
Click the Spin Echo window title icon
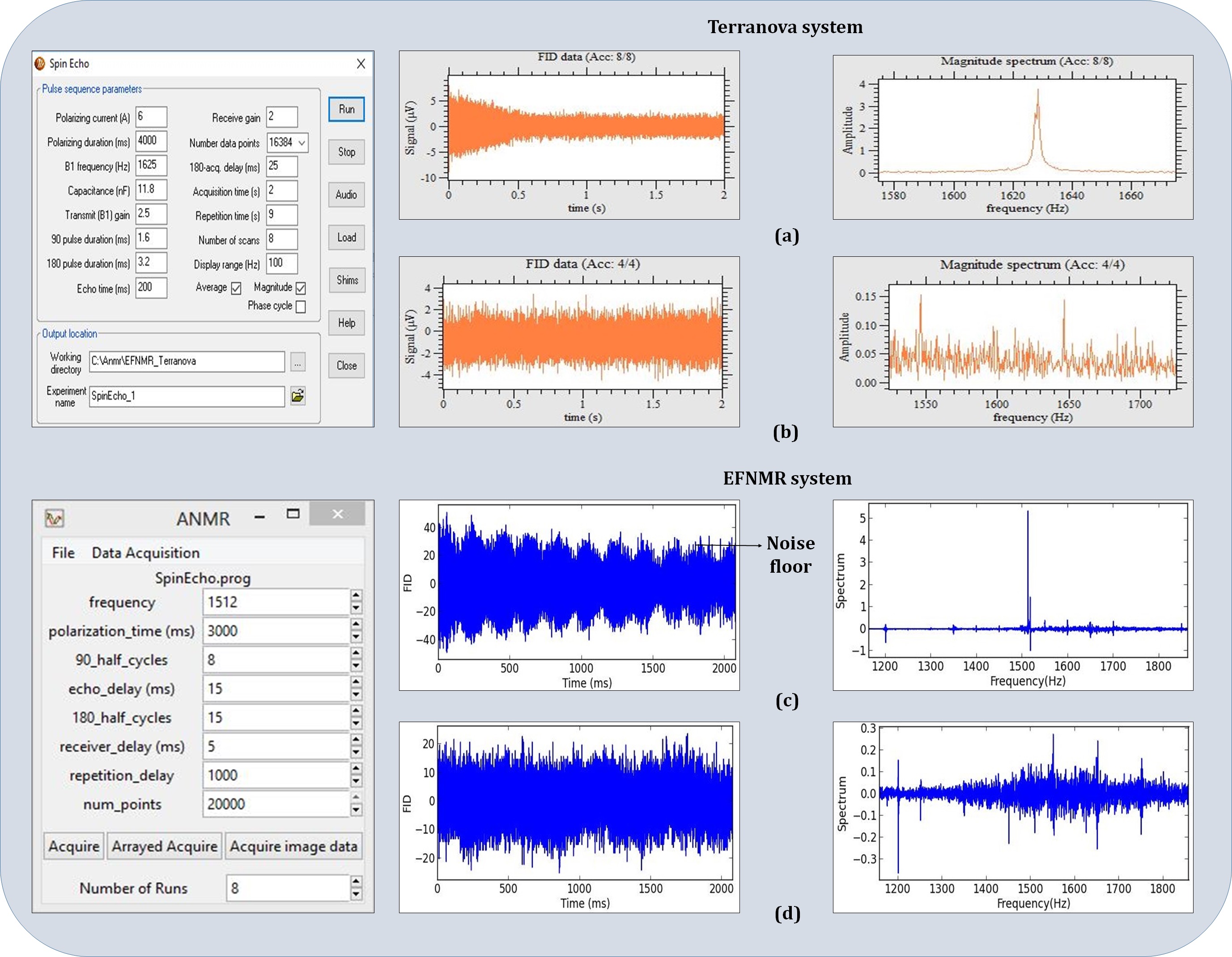tap(40, 64)
